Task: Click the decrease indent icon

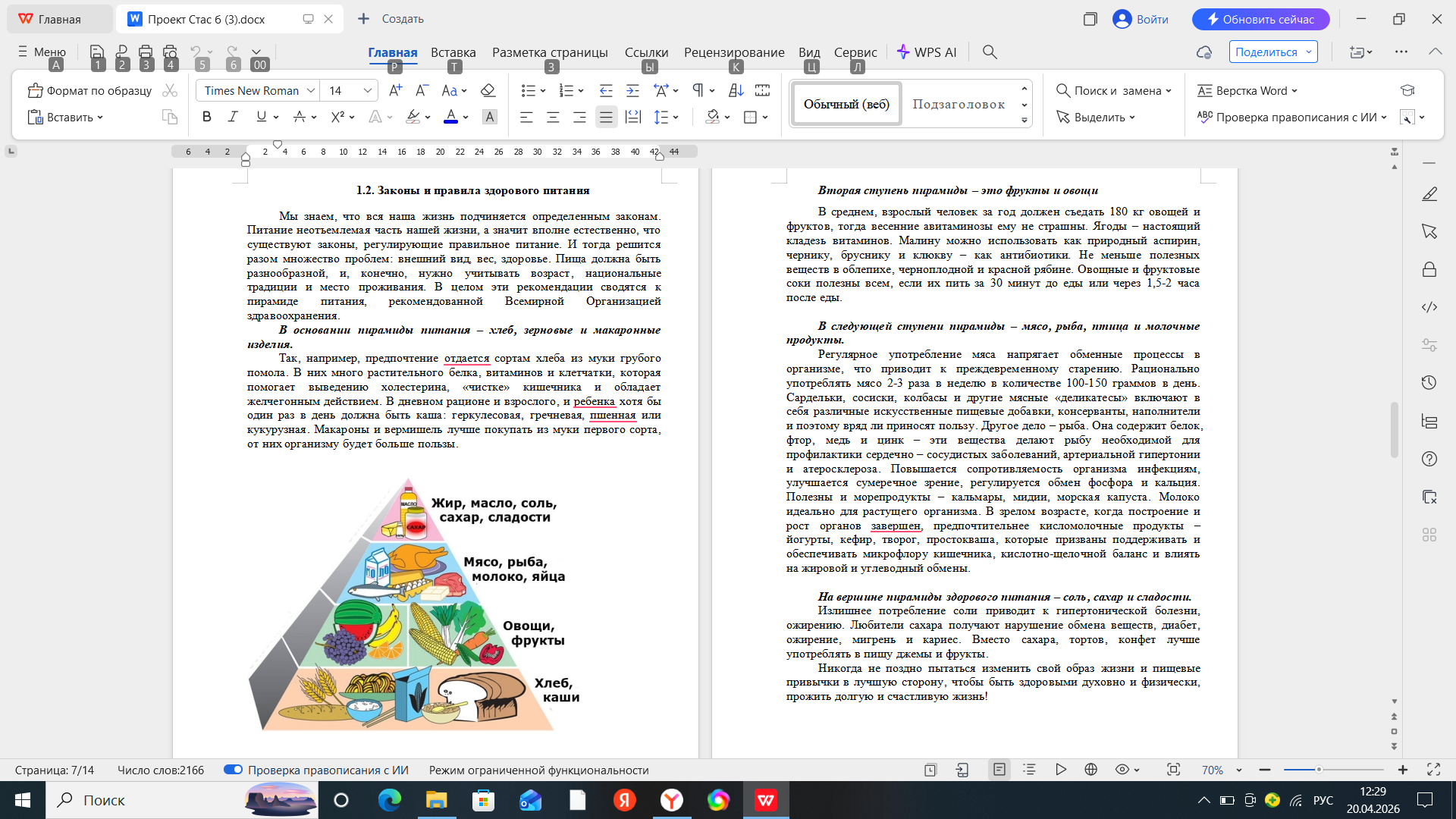Action: pos(605,90)
